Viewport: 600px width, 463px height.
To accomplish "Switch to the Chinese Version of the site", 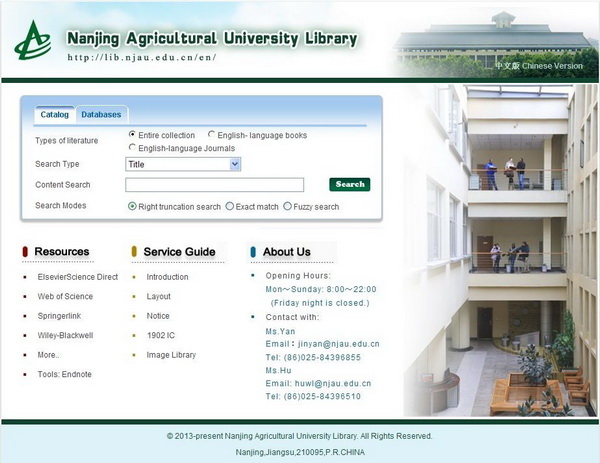I will click(x=539, y=66).
